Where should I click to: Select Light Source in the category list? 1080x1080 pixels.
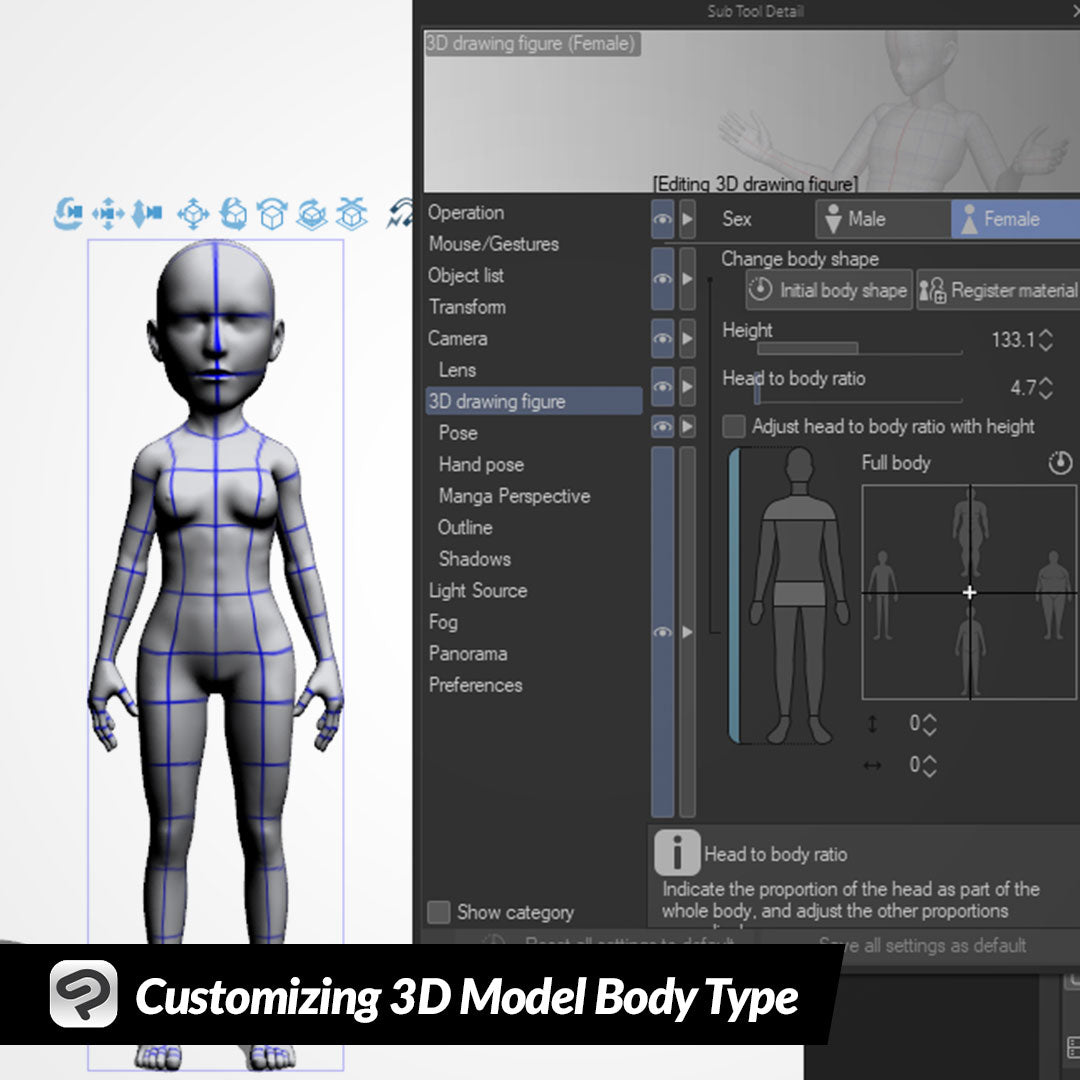click(x=477, y=591)
